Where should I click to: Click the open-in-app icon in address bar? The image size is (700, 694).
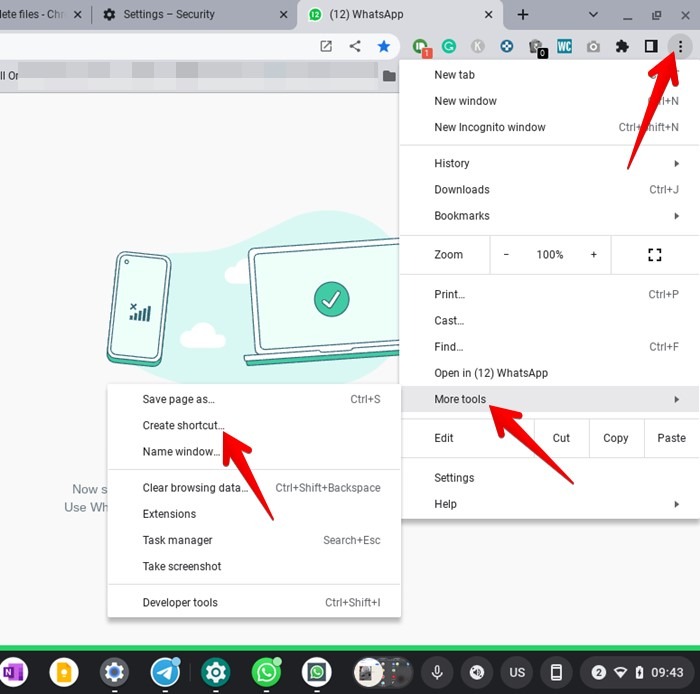coord(326,46)
